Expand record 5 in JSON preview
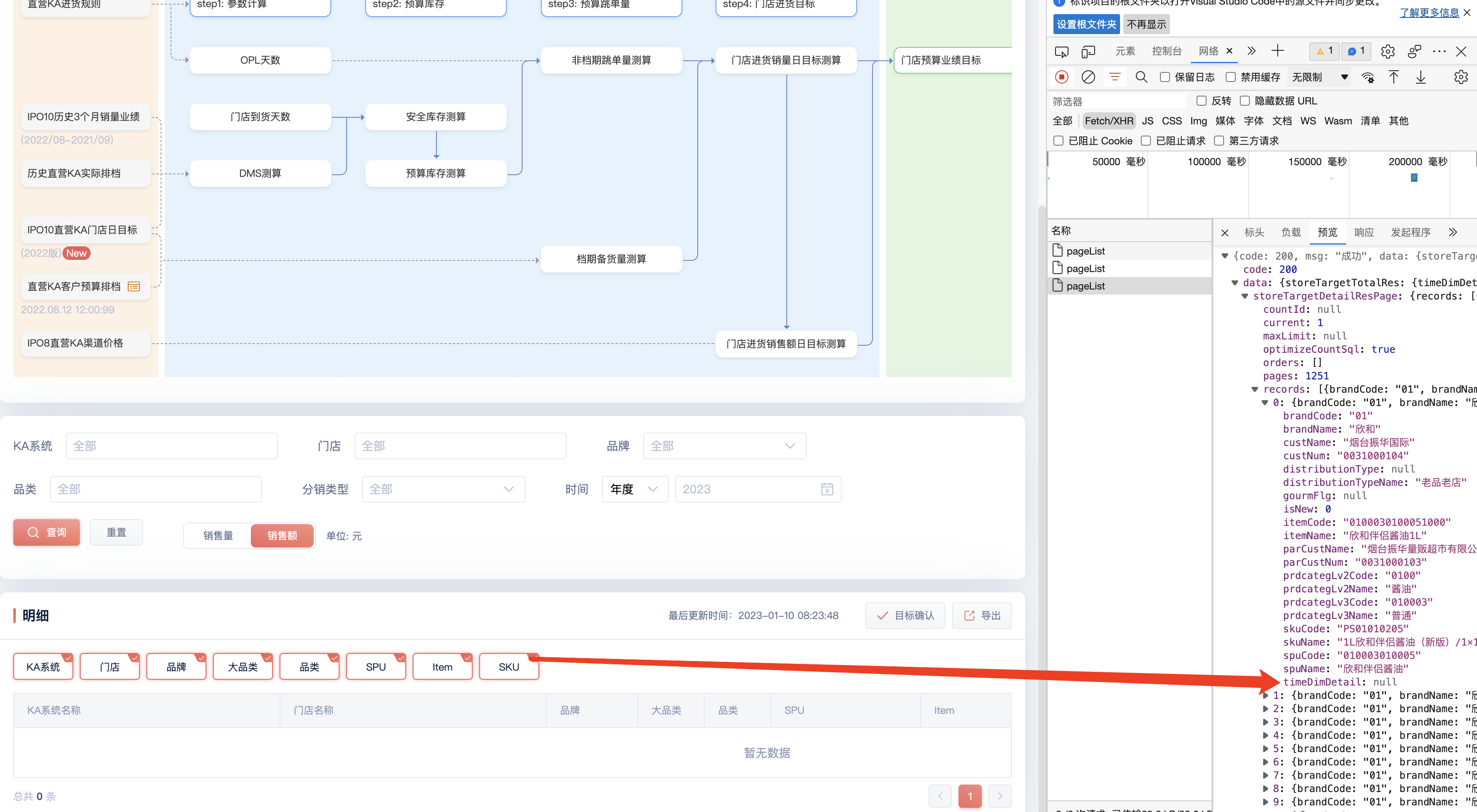Viewport: 1477px width, 812px height. click(1265, 749)
